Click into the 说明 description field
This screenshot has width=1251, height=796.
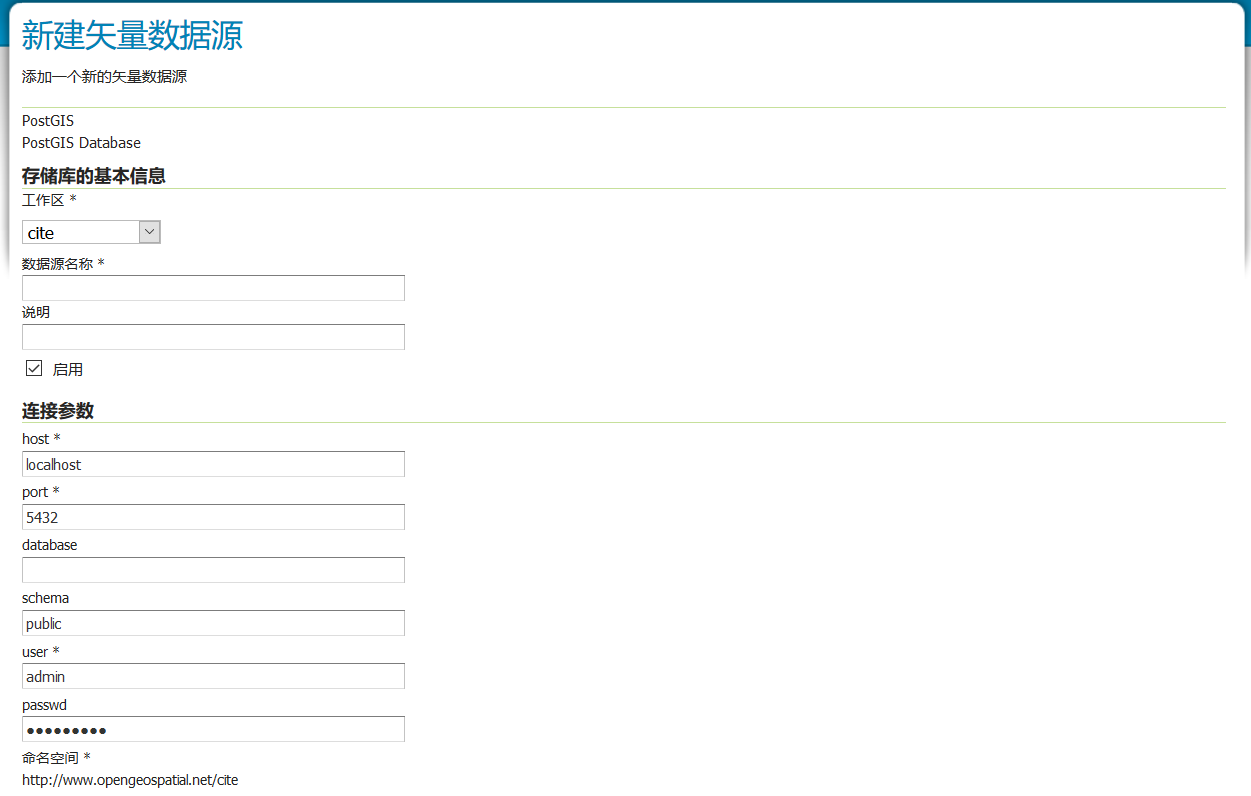pos(213,337)
